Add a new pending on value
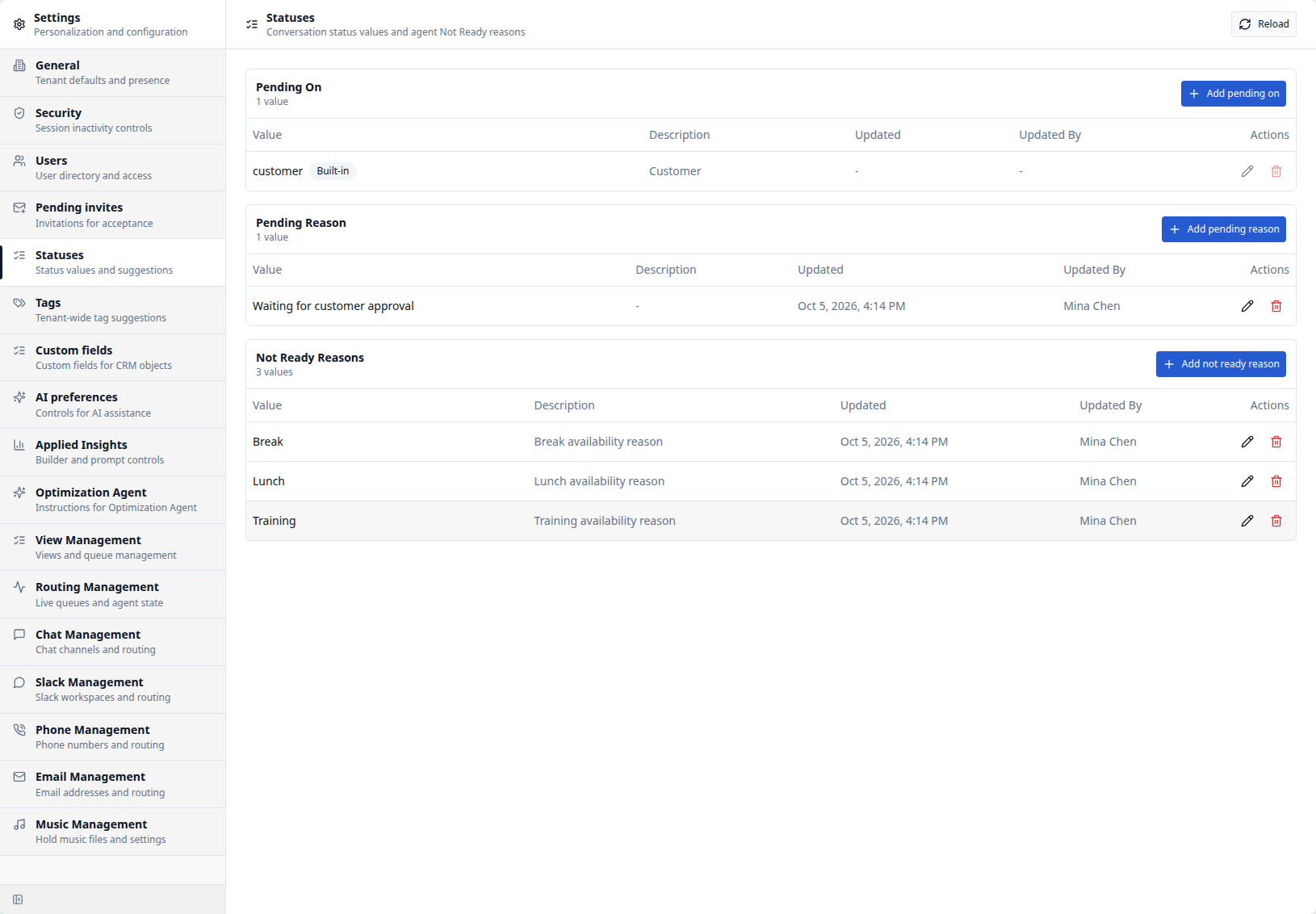Image resolution: width=1316 pixels, height=914 pixels. click(x=1234, y=94)
